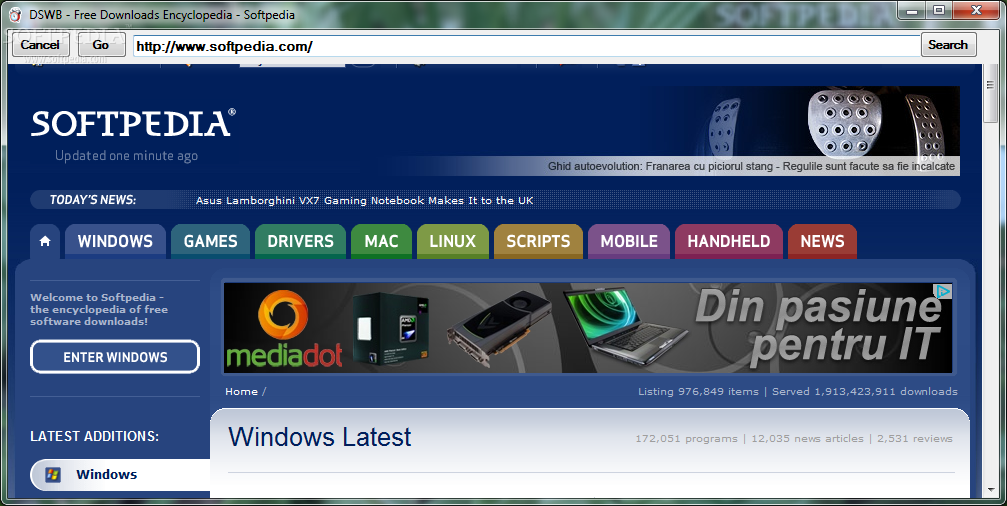
Task: Switch to the DRIVERS tab
Action: click(301, 241)
